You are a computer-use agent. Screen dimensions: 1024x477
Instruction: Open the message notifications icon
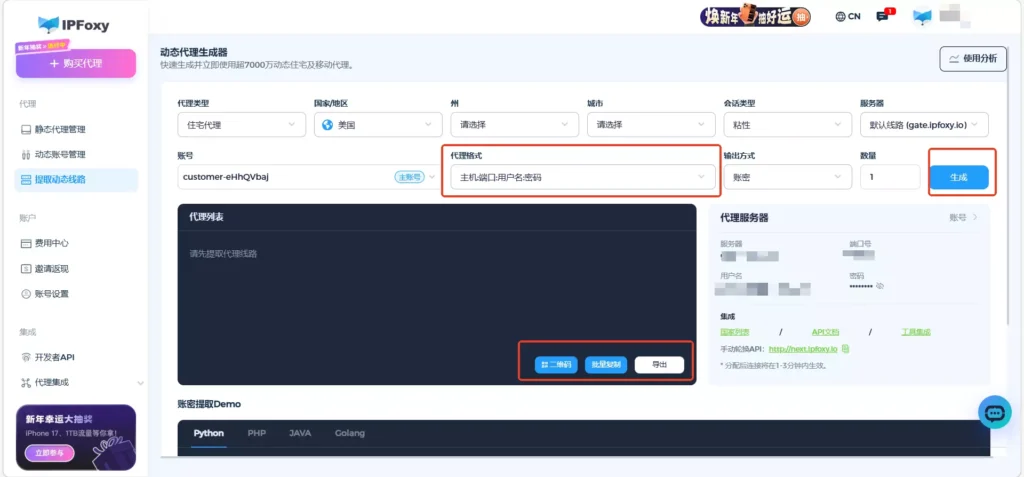883,16
